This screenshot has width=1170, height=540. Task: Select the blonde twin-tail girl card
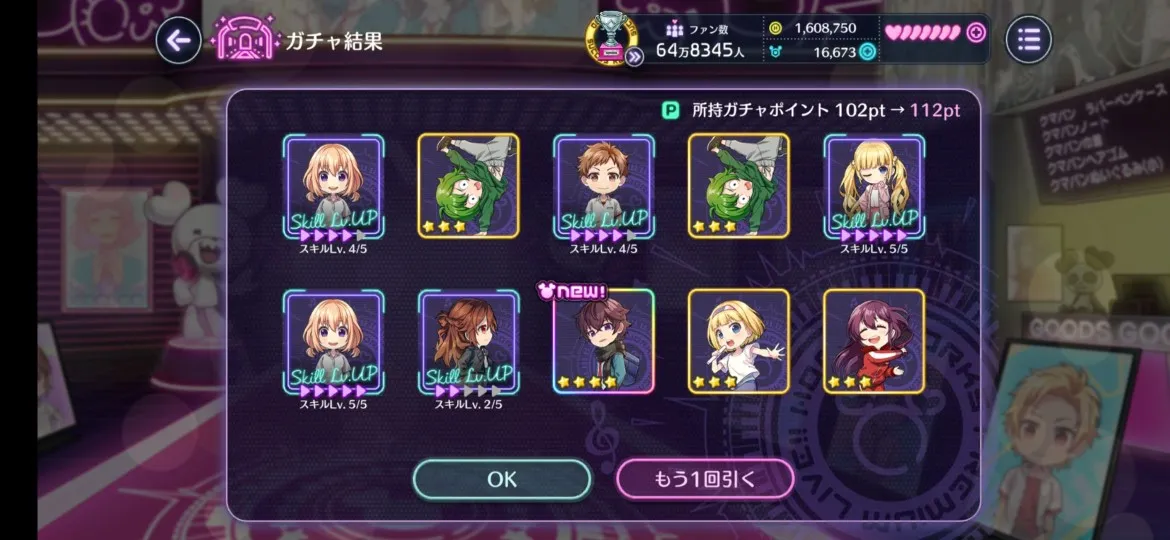874,186
